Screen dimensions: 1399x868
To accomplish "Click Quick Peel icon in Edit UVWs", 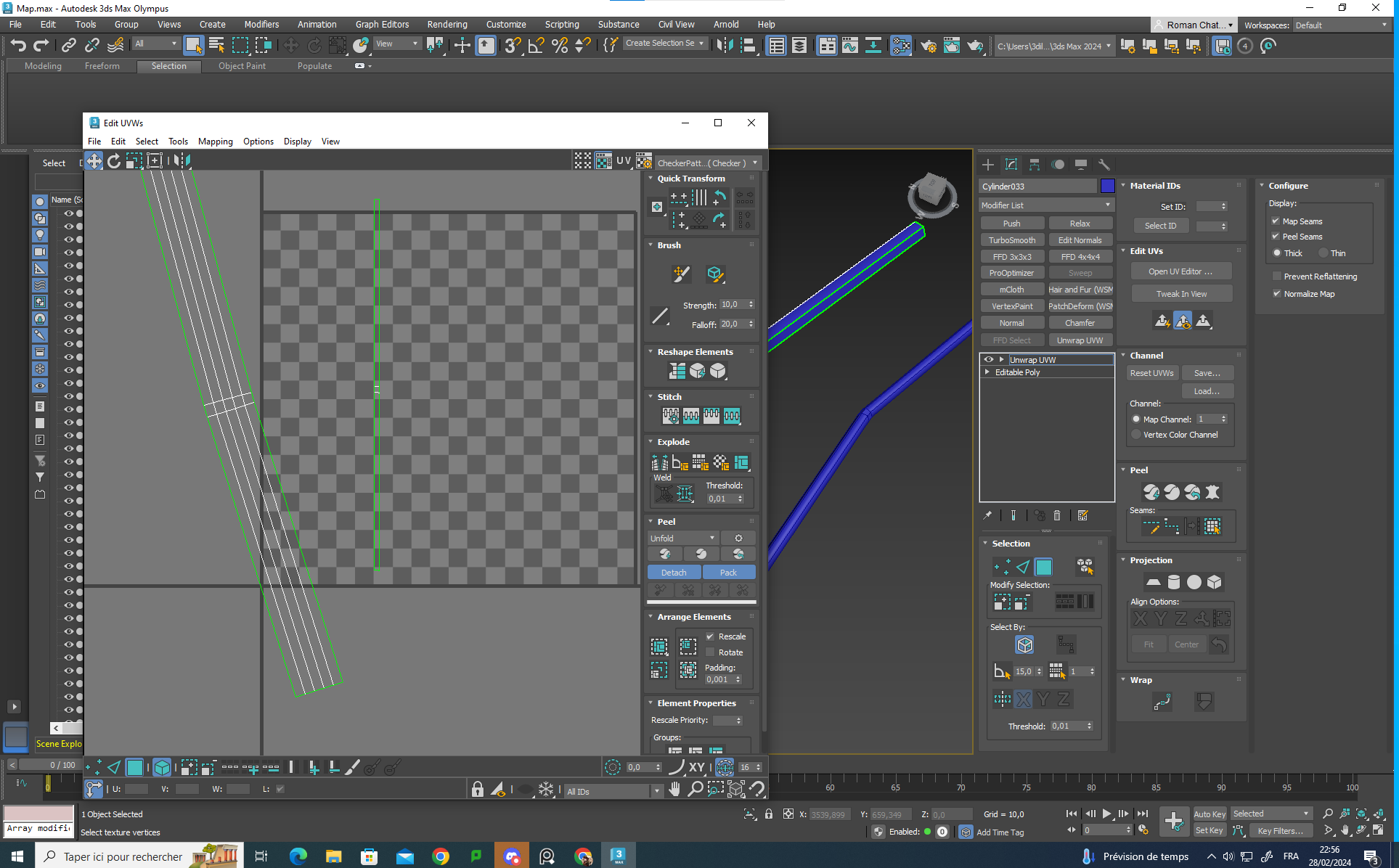I will [x=665, y=554].
